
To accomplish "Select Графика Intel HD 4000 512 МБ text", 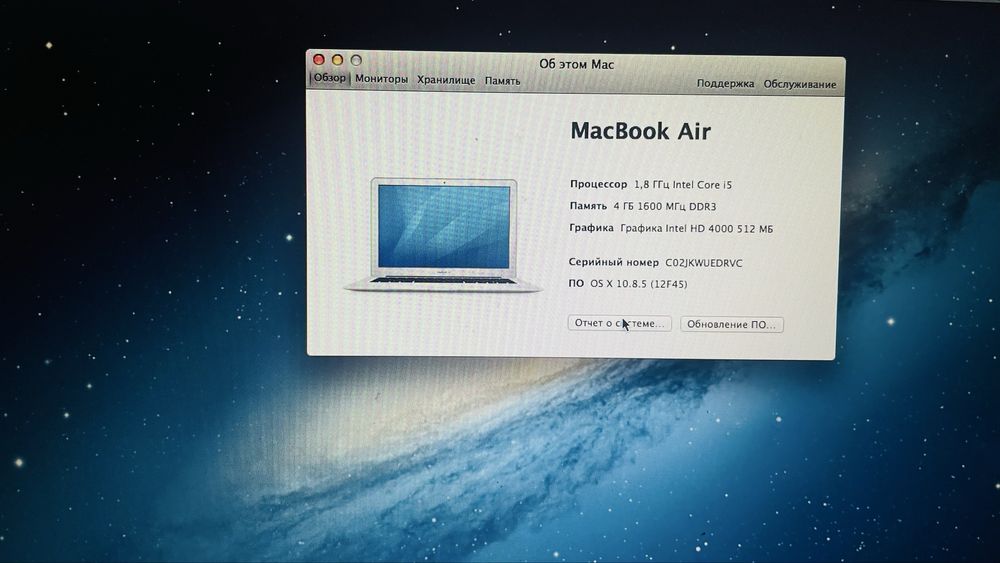I will [x=696, y=229].
